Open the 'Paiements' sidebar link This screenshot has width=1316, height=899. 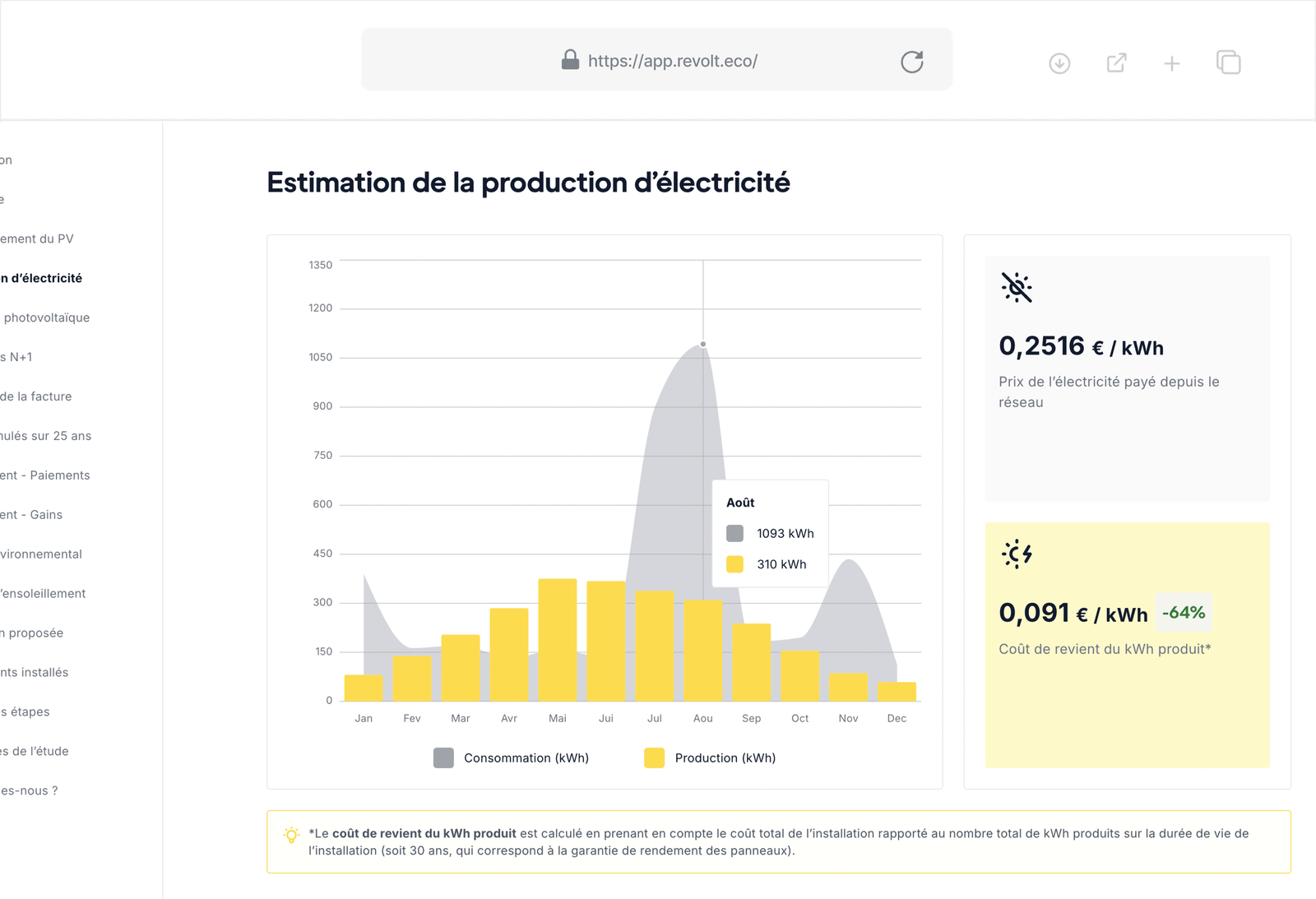45,475
